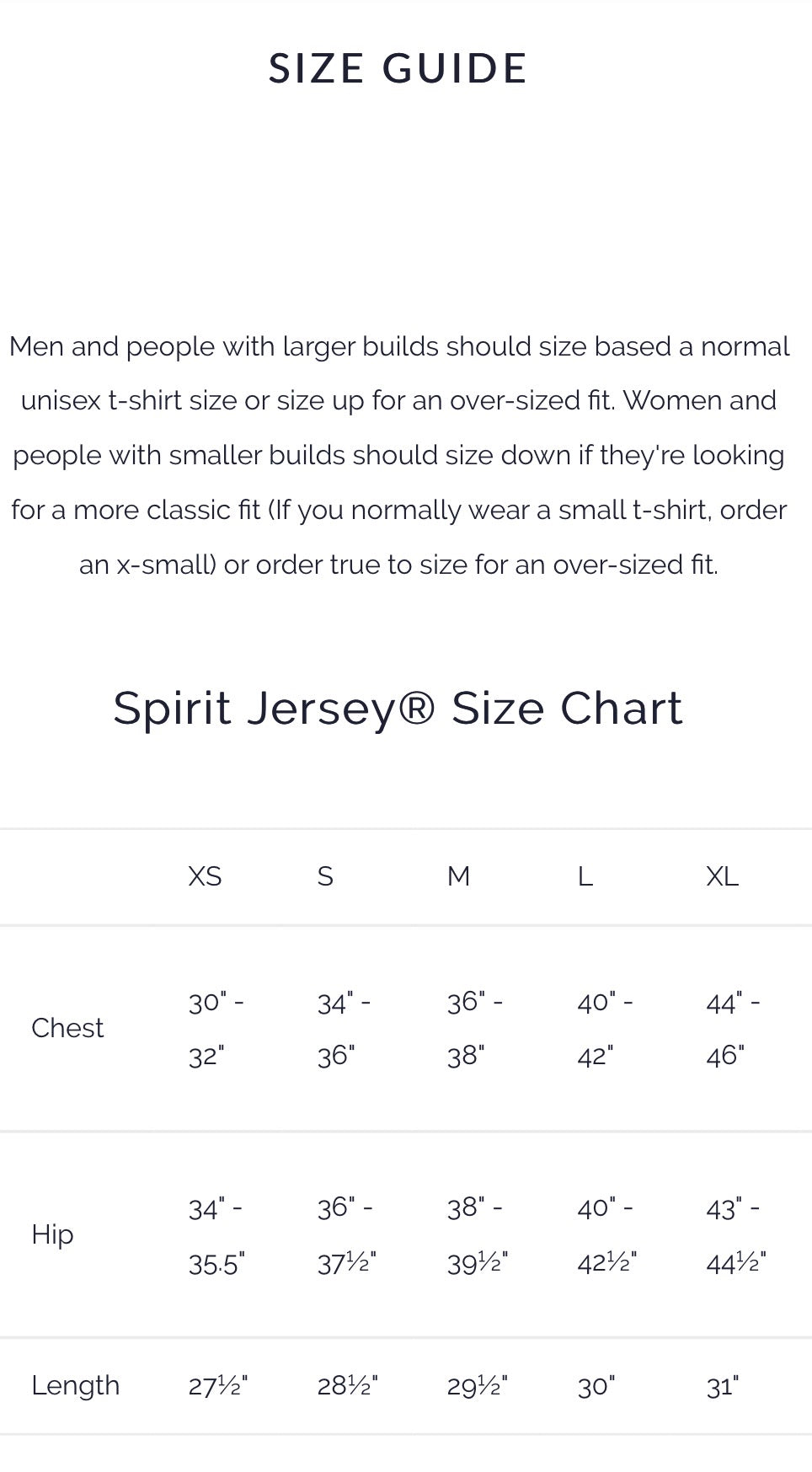Click the Spirit Jersey Size Chart title
Image resolution: width=812 pixels, height=1472 pixels.
(x=398, y=708)
